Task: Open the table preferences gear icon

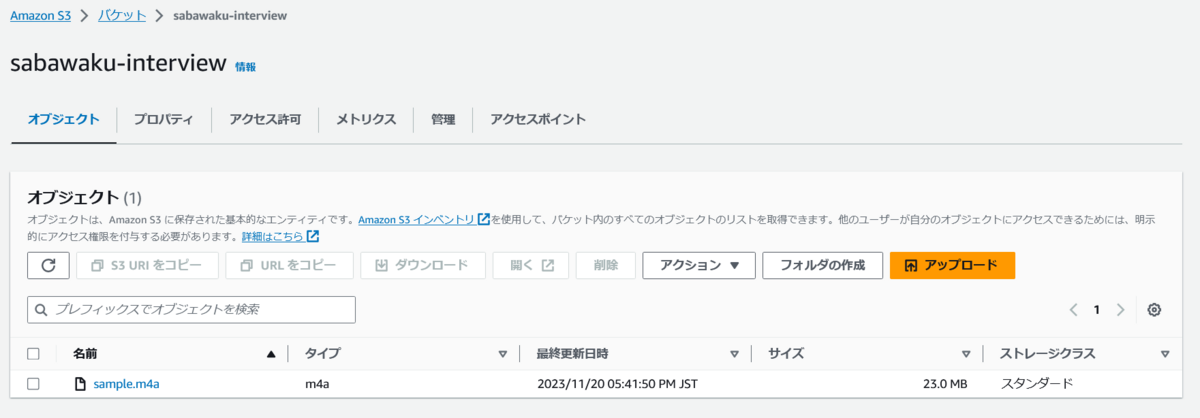Action: [1154, 310]
